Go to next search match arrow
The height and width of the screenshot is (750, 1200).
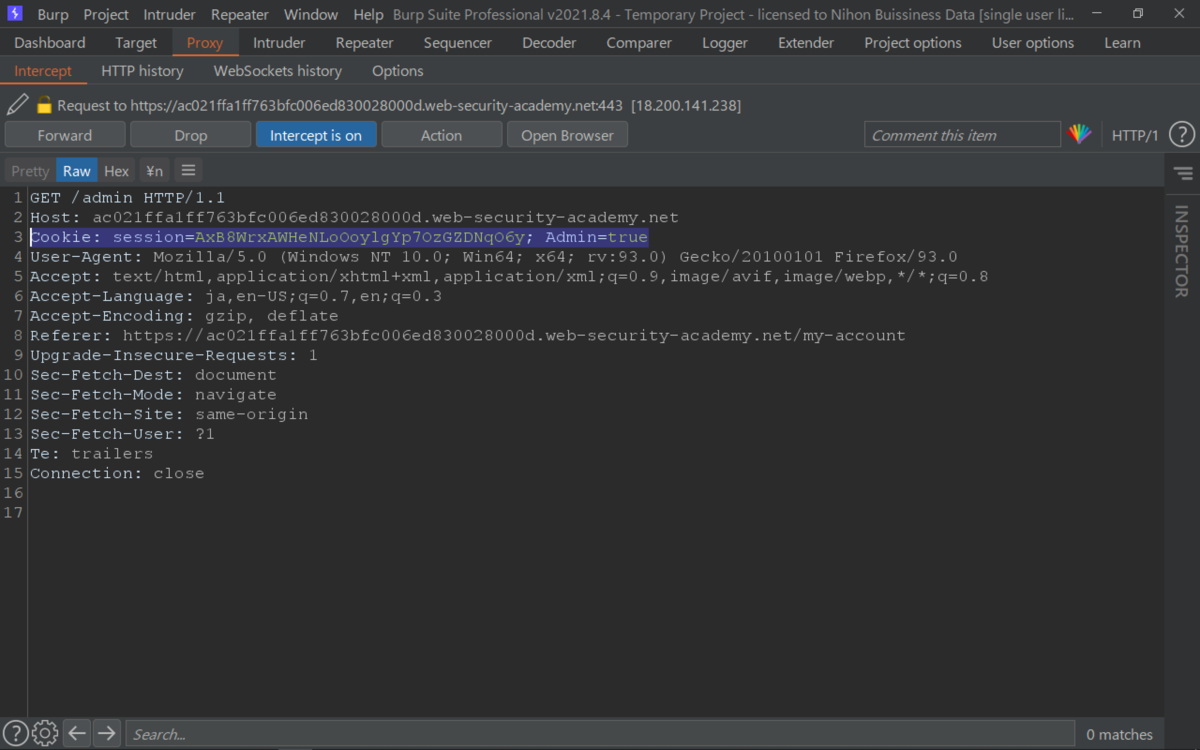(107, 733)
